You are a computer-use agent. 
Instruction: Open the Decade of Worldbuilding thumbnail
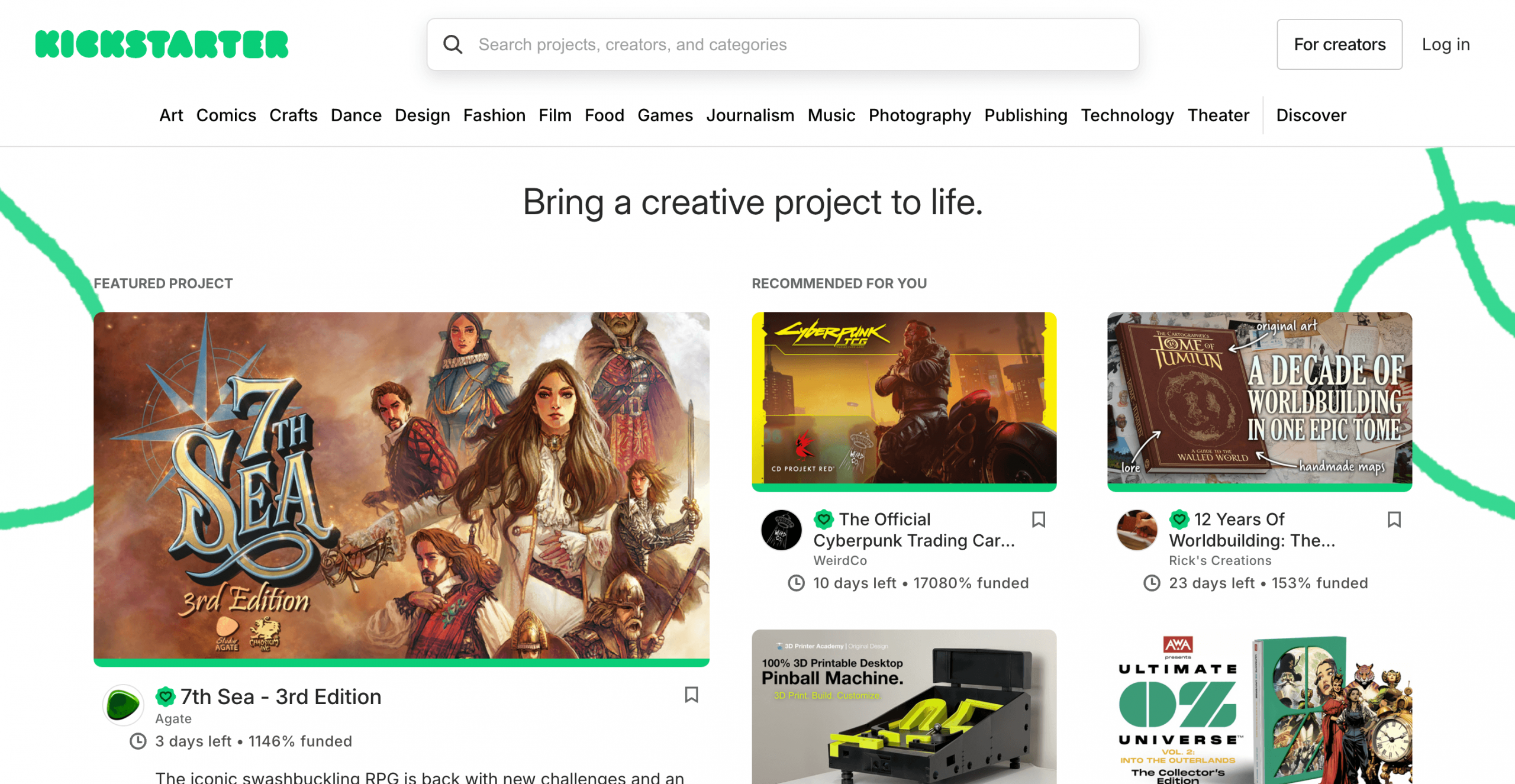[1259, 398]
